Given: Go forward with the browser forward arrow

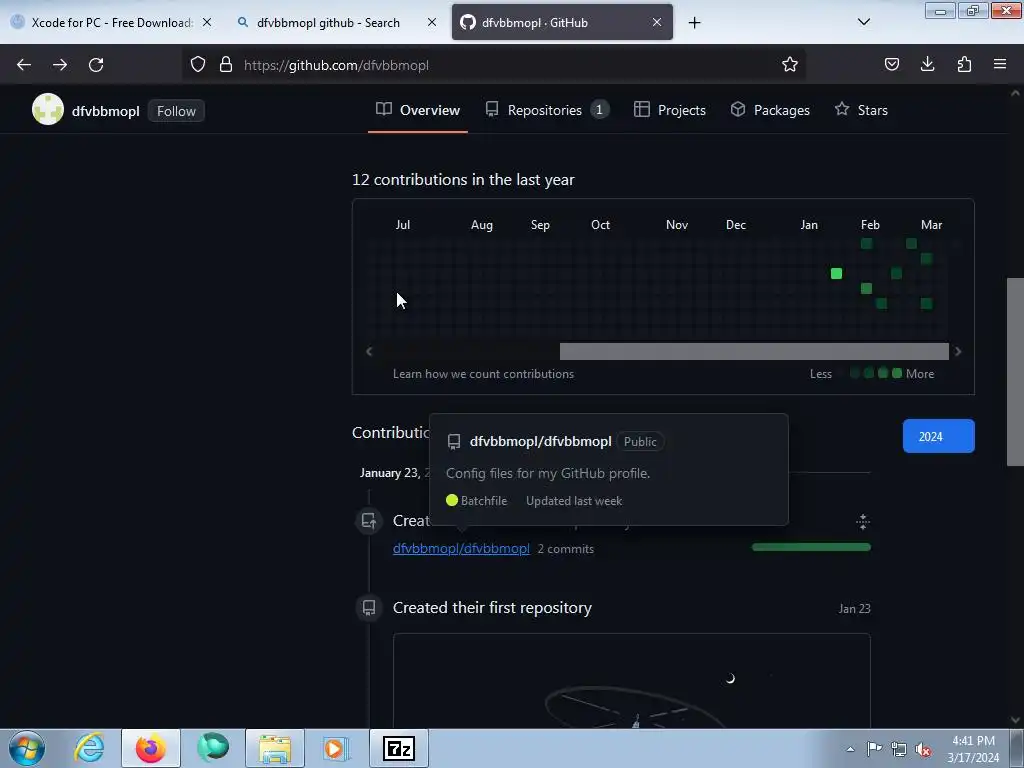Looking at the screenshot, I should (x=60, y=65).
